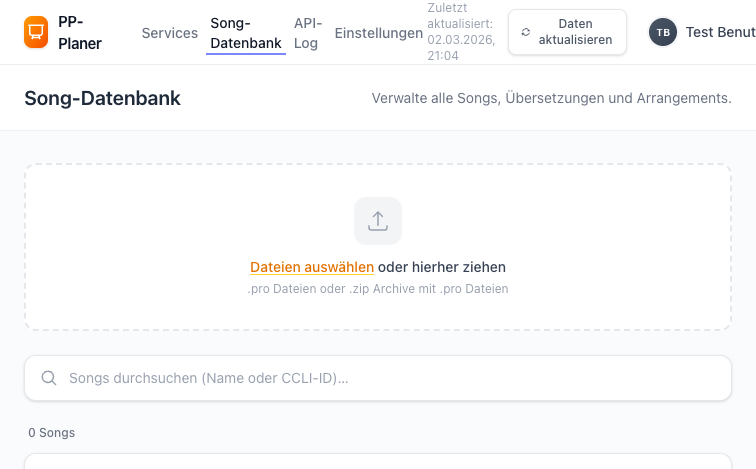This screenshot has height=469, width=756.
Task: Open the API-Log section
Action: [307, 33]
